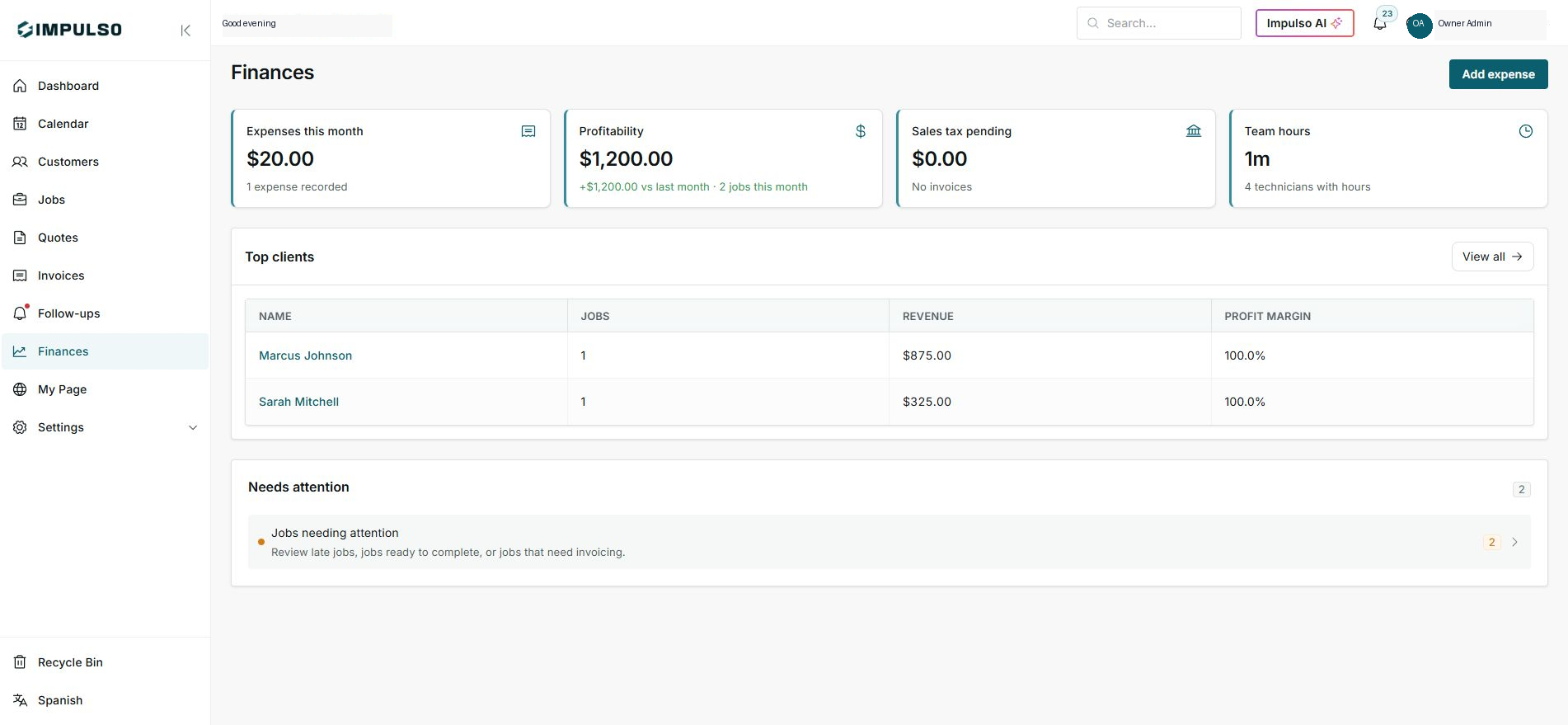The height and width of the screenshot is (725, 1568).
Task: Open the Dashboard home icon
Action: click(20, 86)
